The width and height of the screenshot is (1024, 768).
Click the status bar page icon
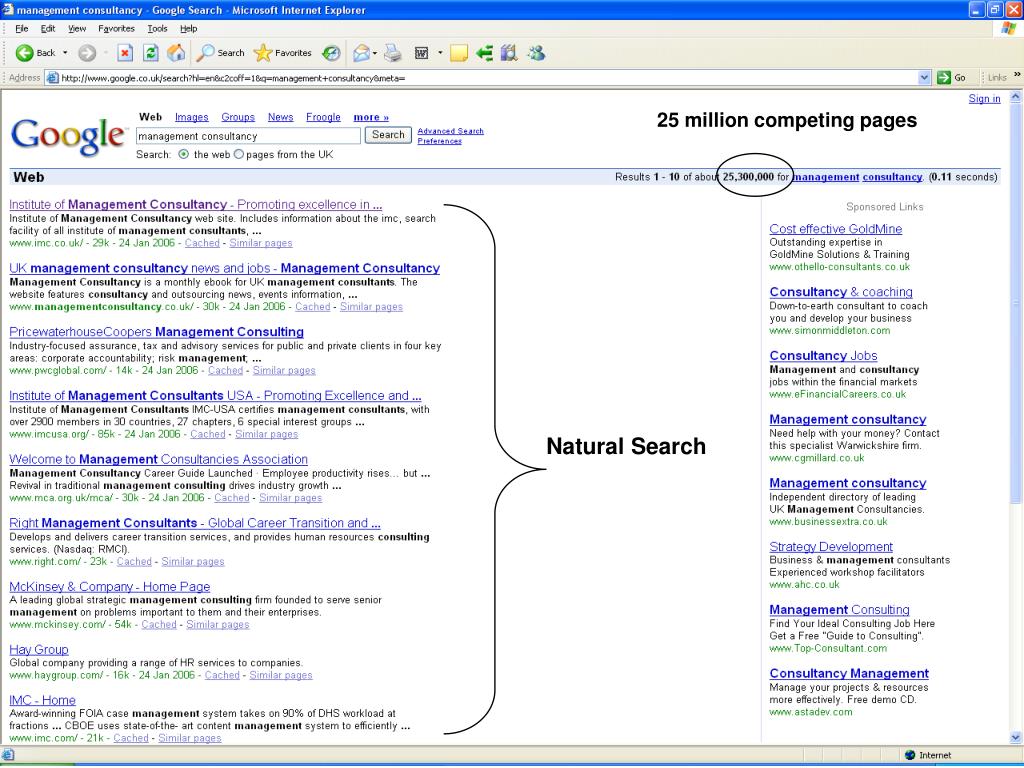[8, 755]
